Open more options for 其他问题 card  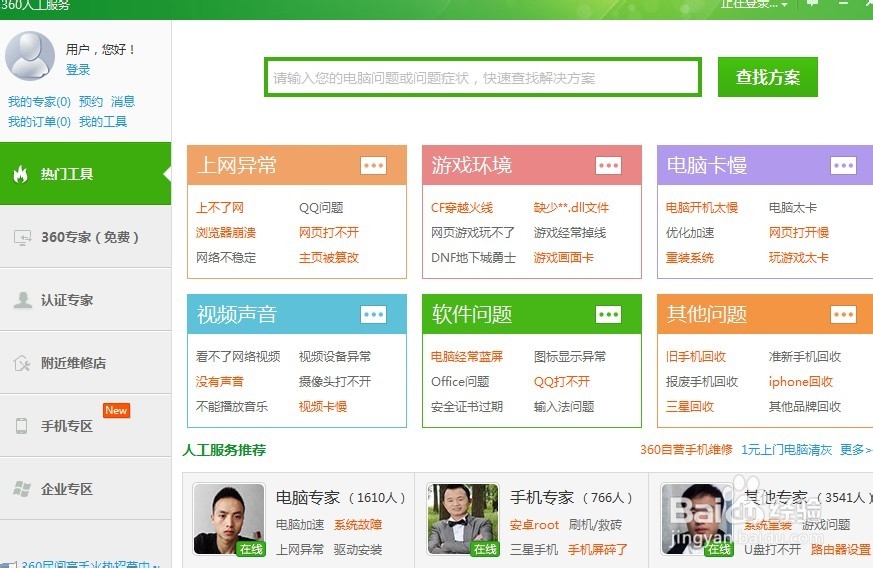point(843,315)
